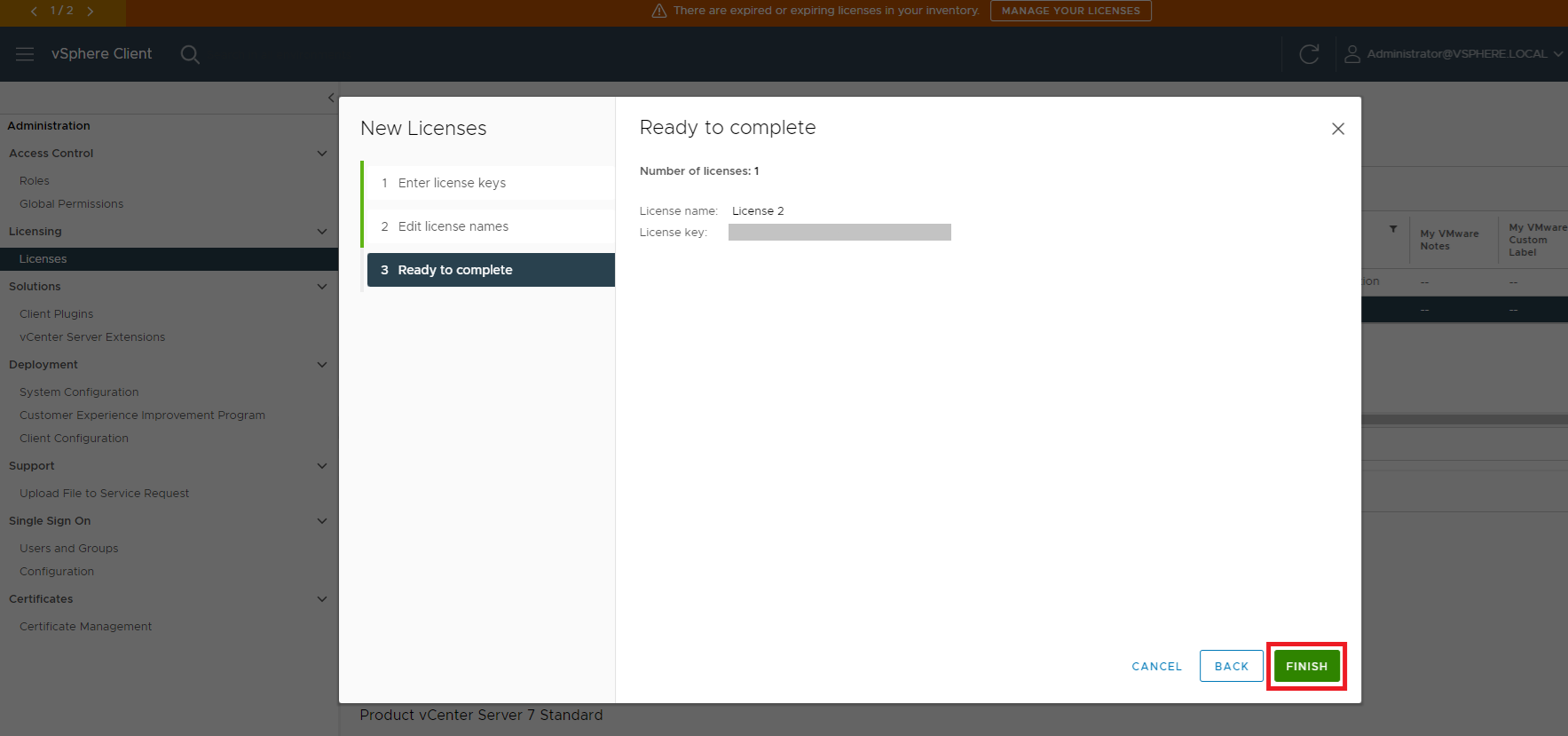Go to previous notification arrow

pos(35,12)
